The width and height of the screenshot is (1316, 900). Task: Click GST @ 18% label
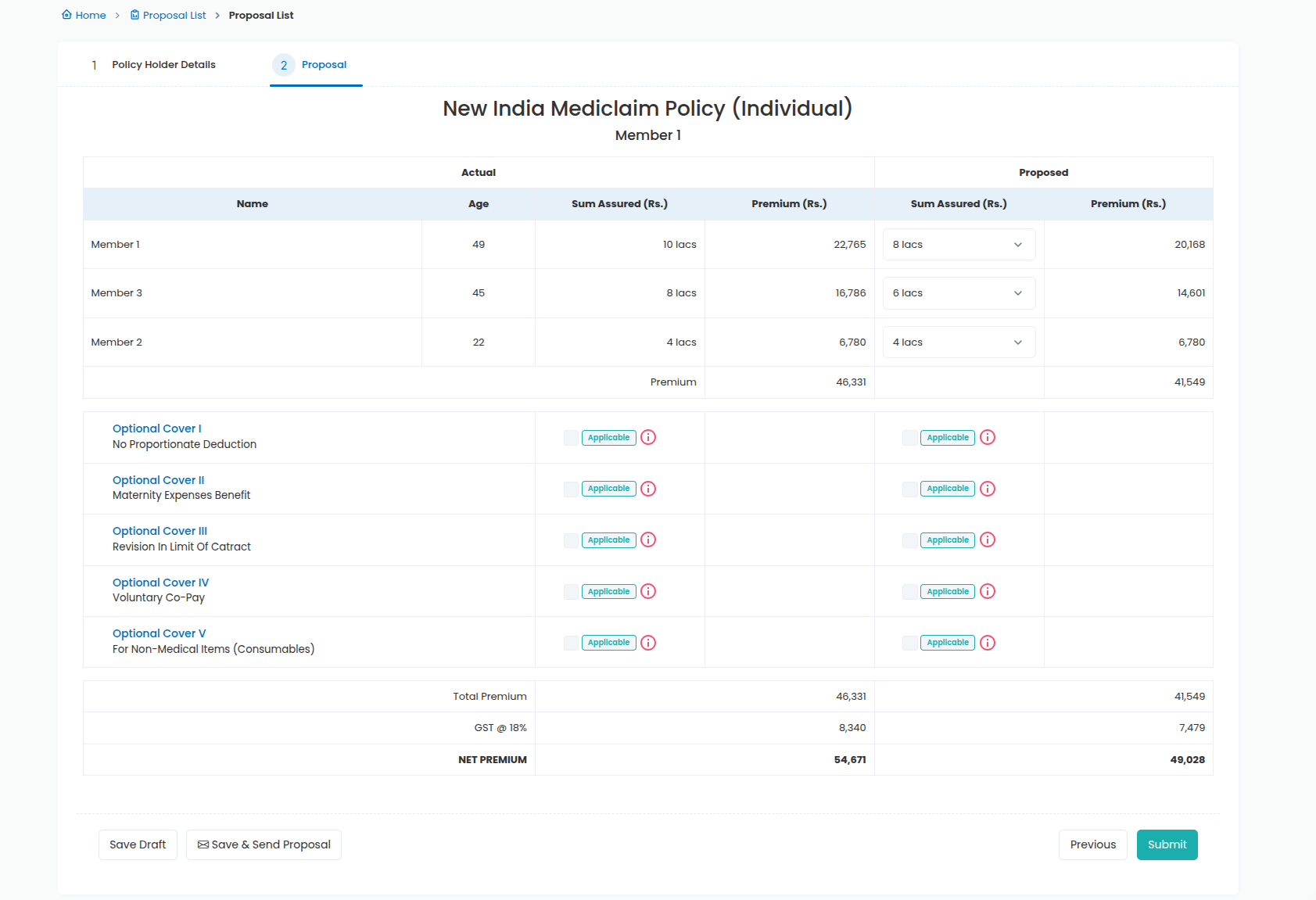(500, 728)
